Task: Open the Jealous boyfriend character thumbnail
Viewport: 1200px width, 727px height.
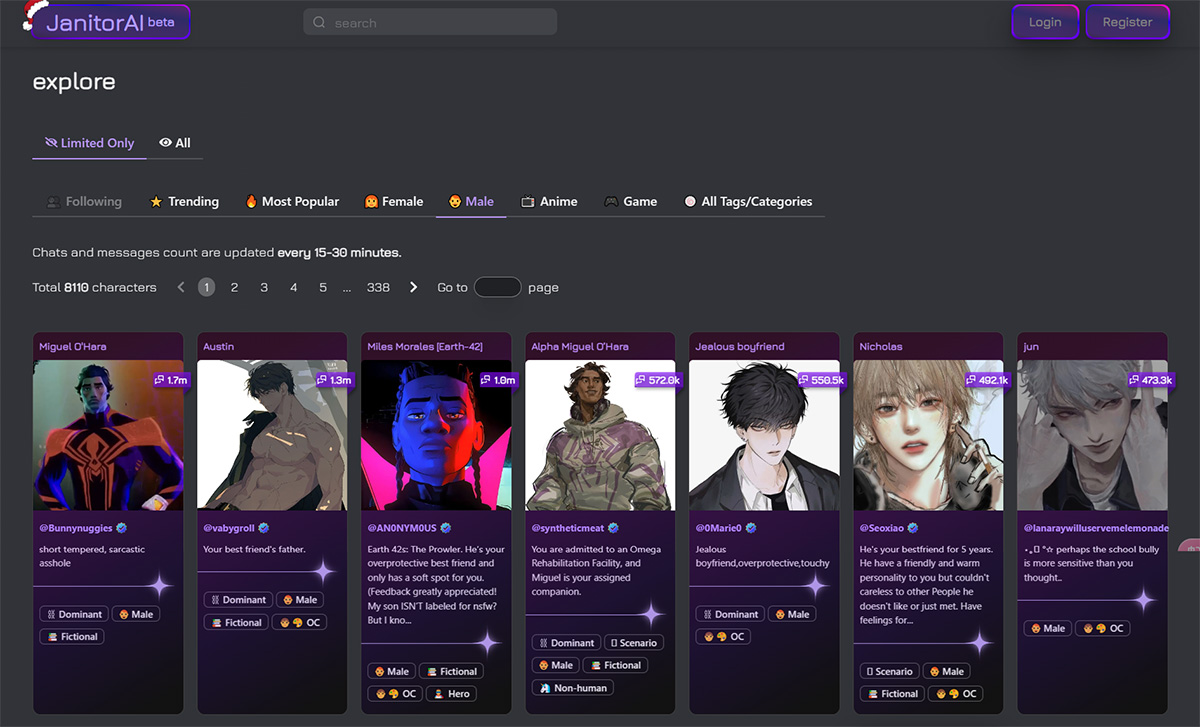Action: pos(764,435)
